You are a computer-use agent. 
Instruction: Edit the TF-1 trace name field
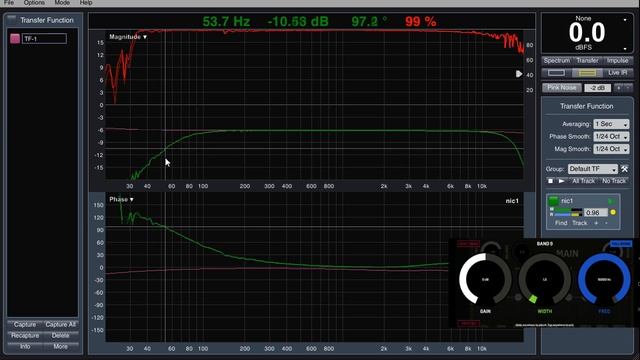tap(44, 39)
